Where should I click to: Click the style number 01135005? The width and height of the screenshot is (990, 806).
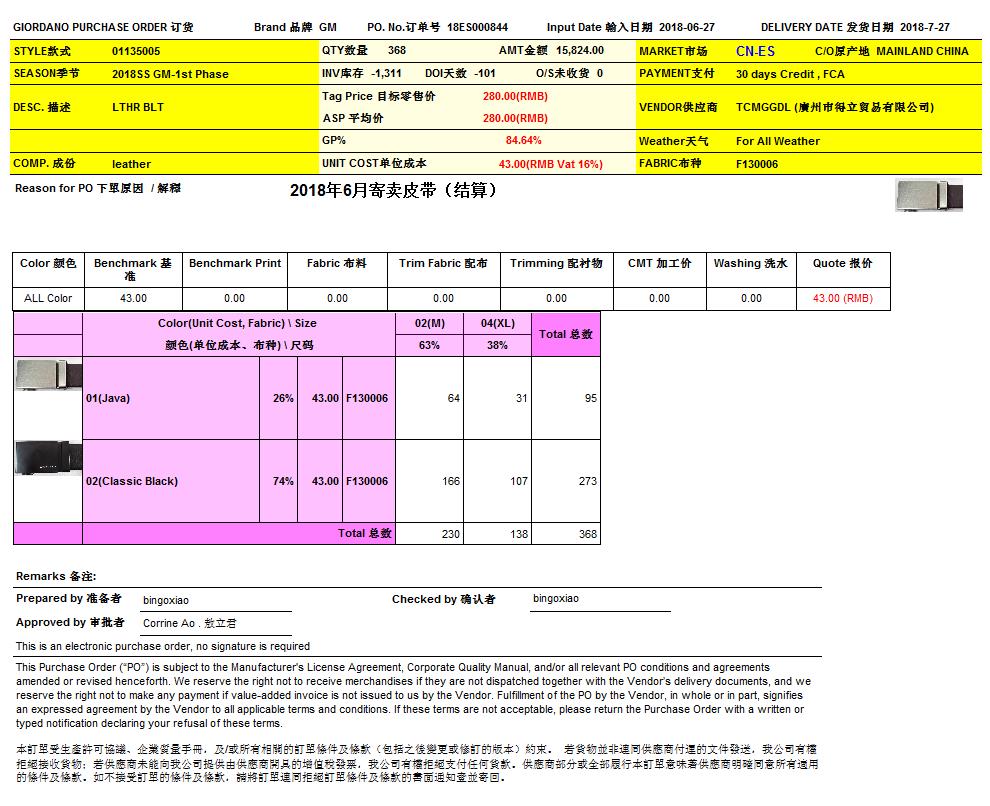[x=136, y=50]
